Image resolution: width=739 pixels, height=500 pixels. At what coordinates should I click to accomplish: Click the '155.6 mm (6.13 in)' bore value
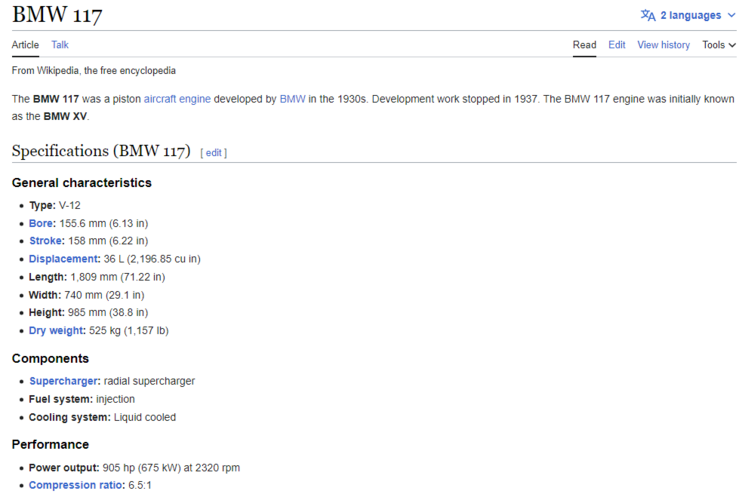tap(104, 223)
